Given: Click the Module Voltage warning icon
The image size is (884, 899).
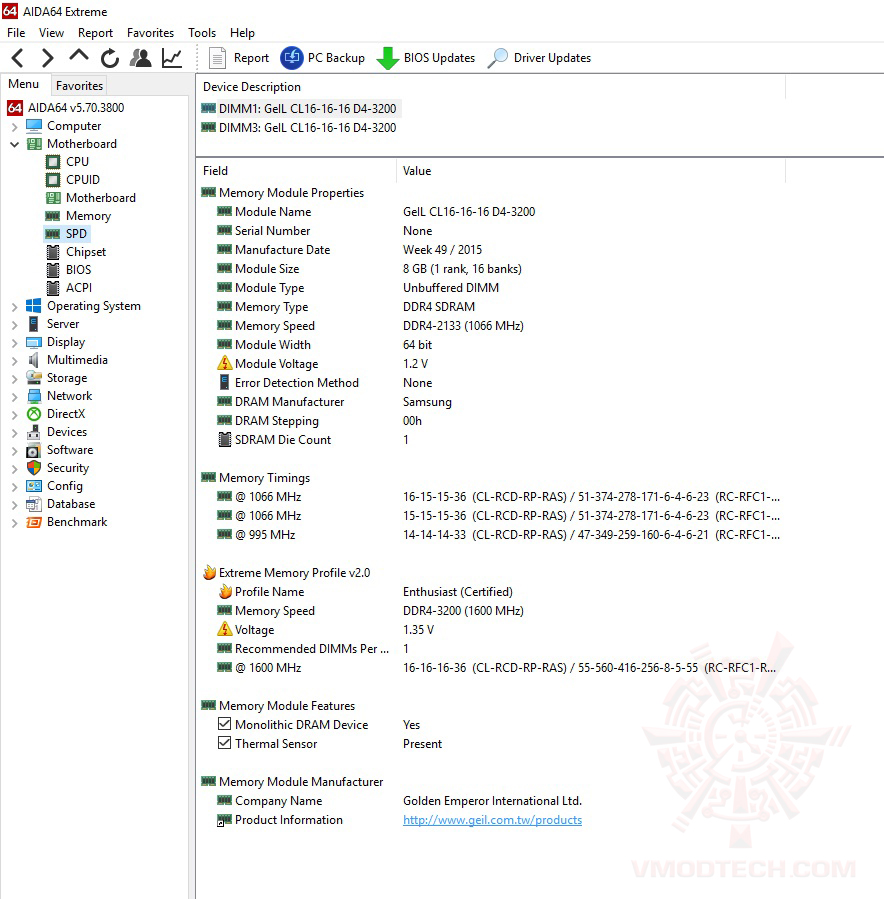Looking at the screenshot, I should point(225,363).
